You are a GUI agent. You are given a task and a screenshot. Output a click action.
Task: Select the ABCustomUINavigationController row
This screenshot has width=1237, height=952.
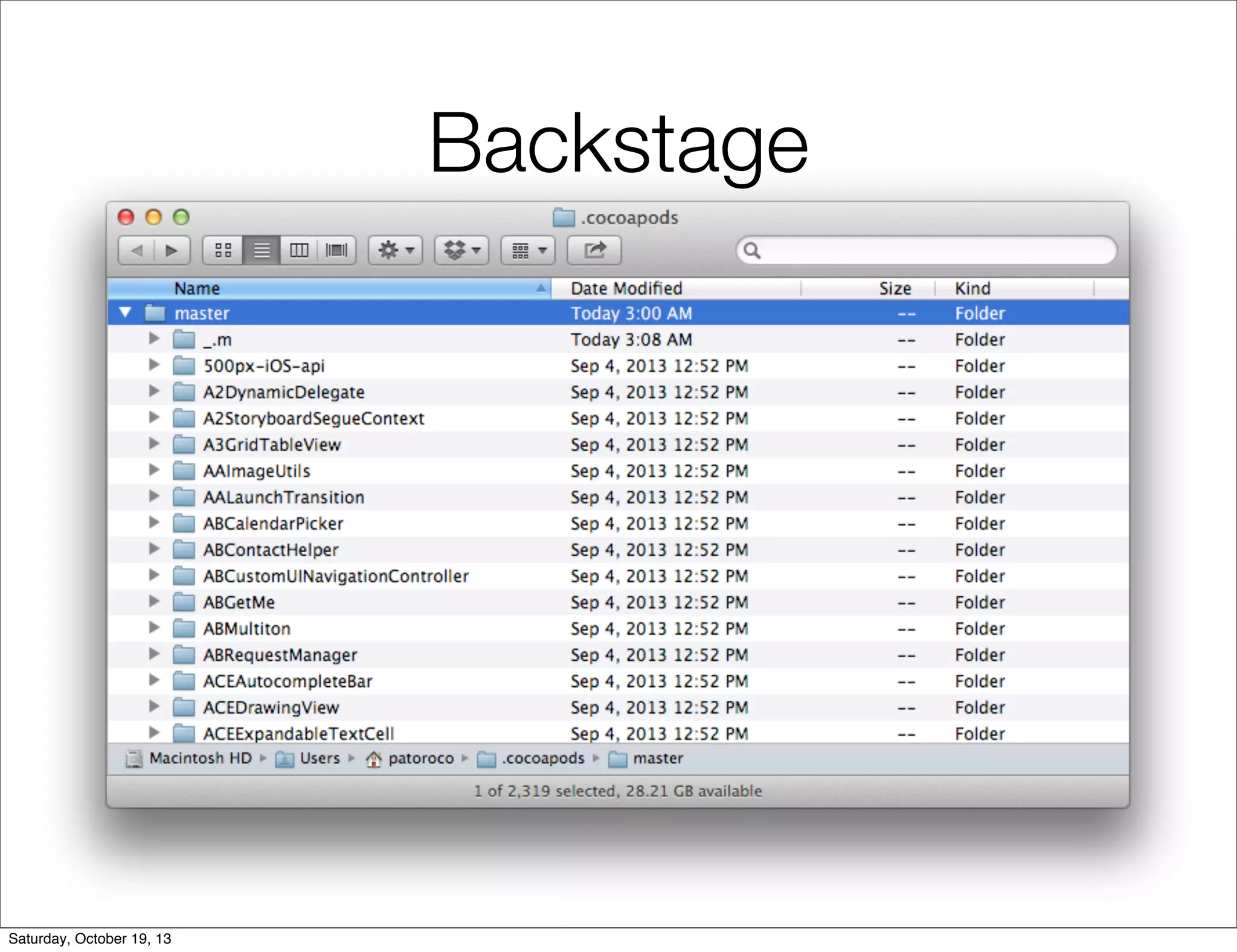(x=618, y=576)
